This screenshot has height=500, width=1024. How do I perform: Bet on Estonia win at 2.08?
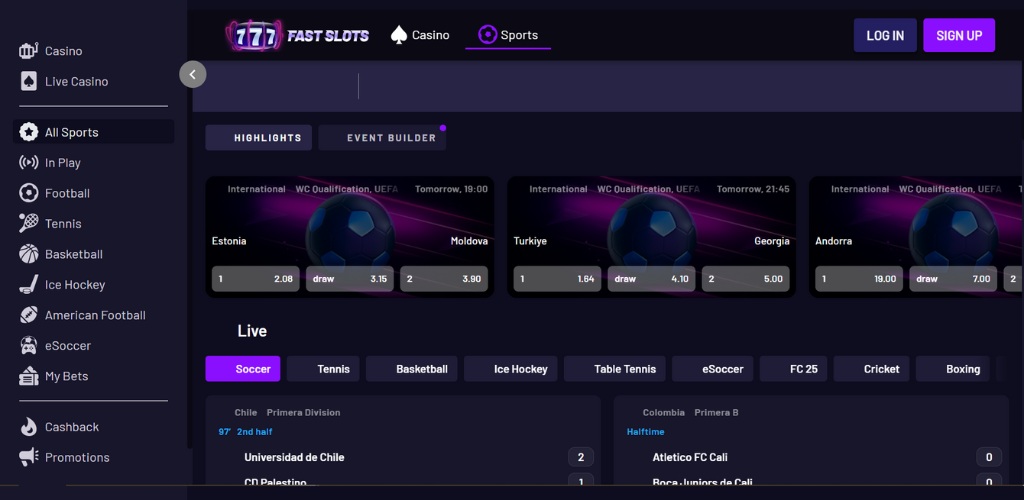pyautogui.click(x=256, y=279)
